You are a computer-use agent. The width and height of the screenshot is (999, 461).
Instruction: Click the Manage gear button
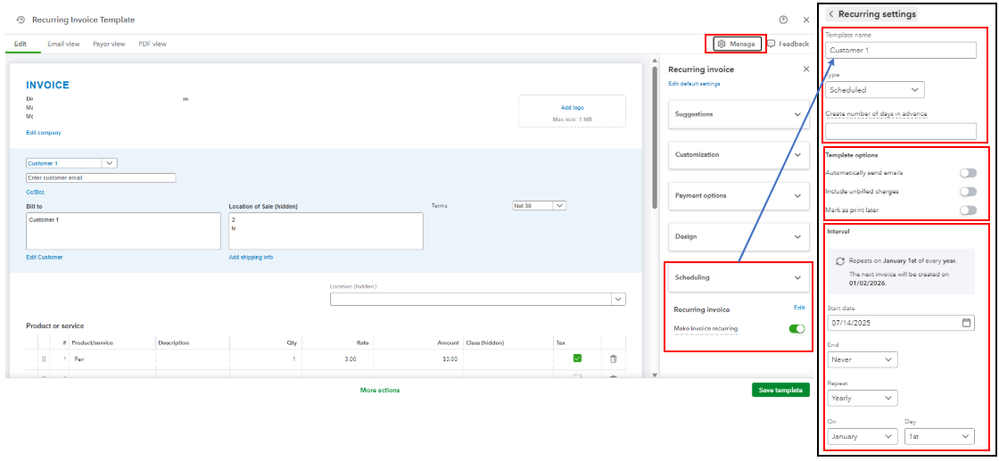(x=737, y=44)
